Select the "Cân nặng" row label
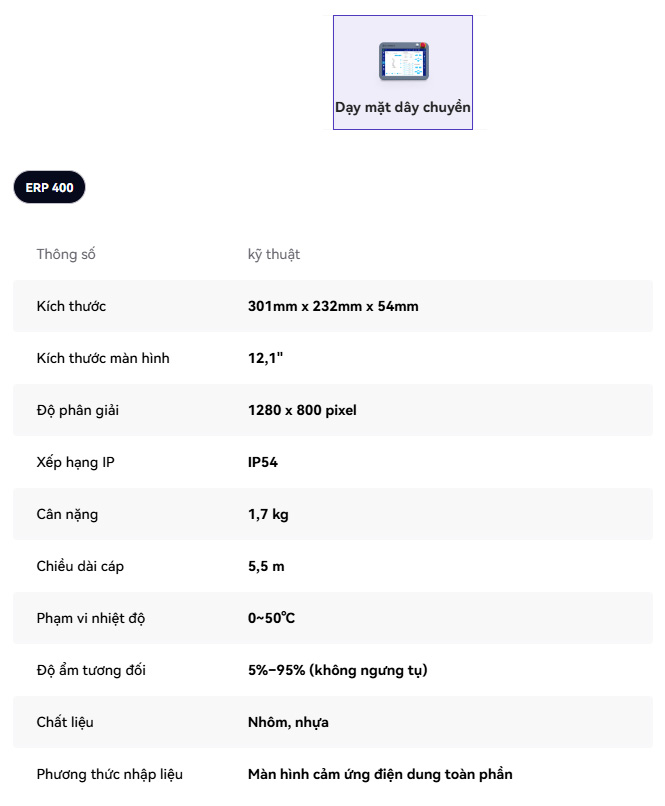 [67, 514]
